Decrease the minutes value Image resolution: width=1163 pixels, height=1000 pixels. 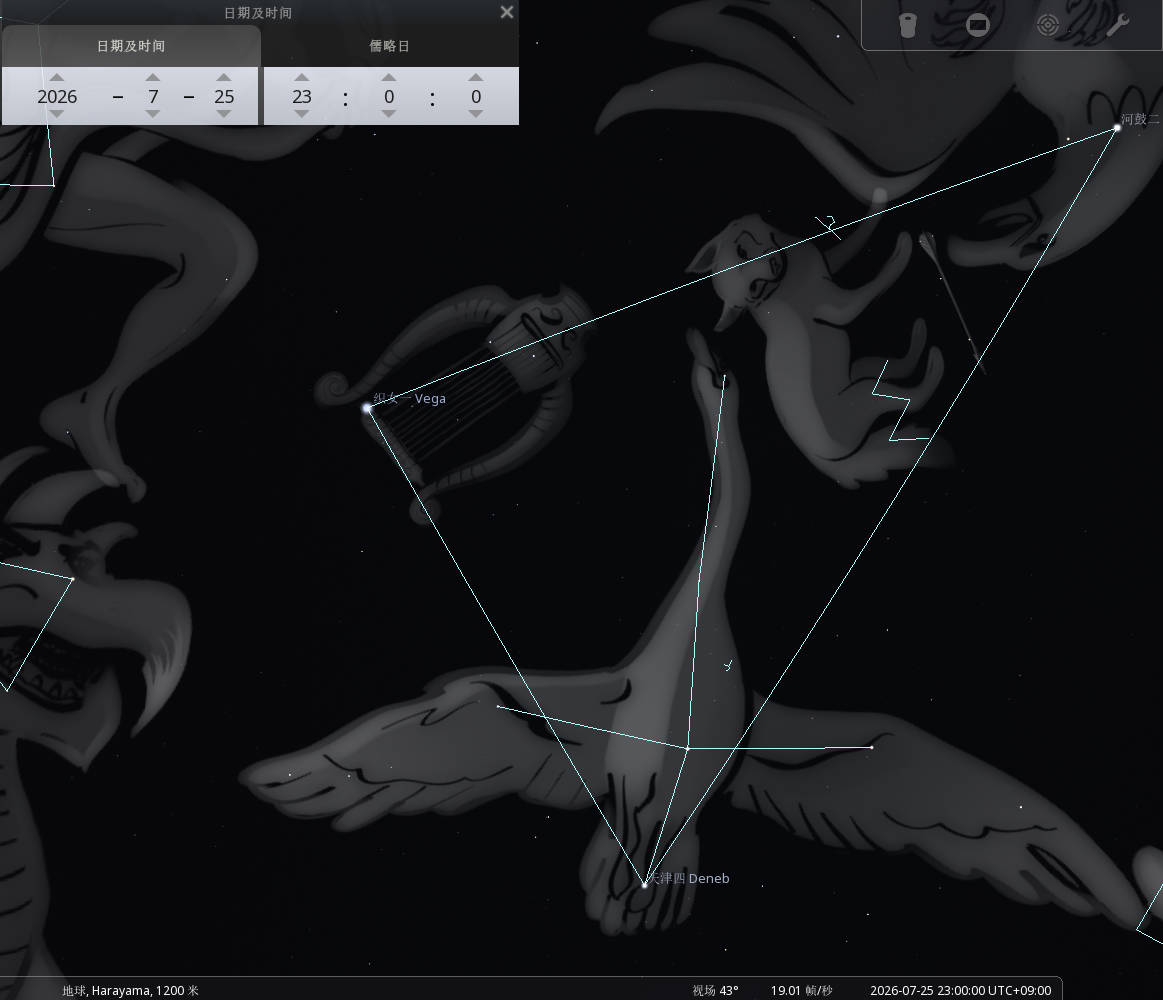[389, 114]
